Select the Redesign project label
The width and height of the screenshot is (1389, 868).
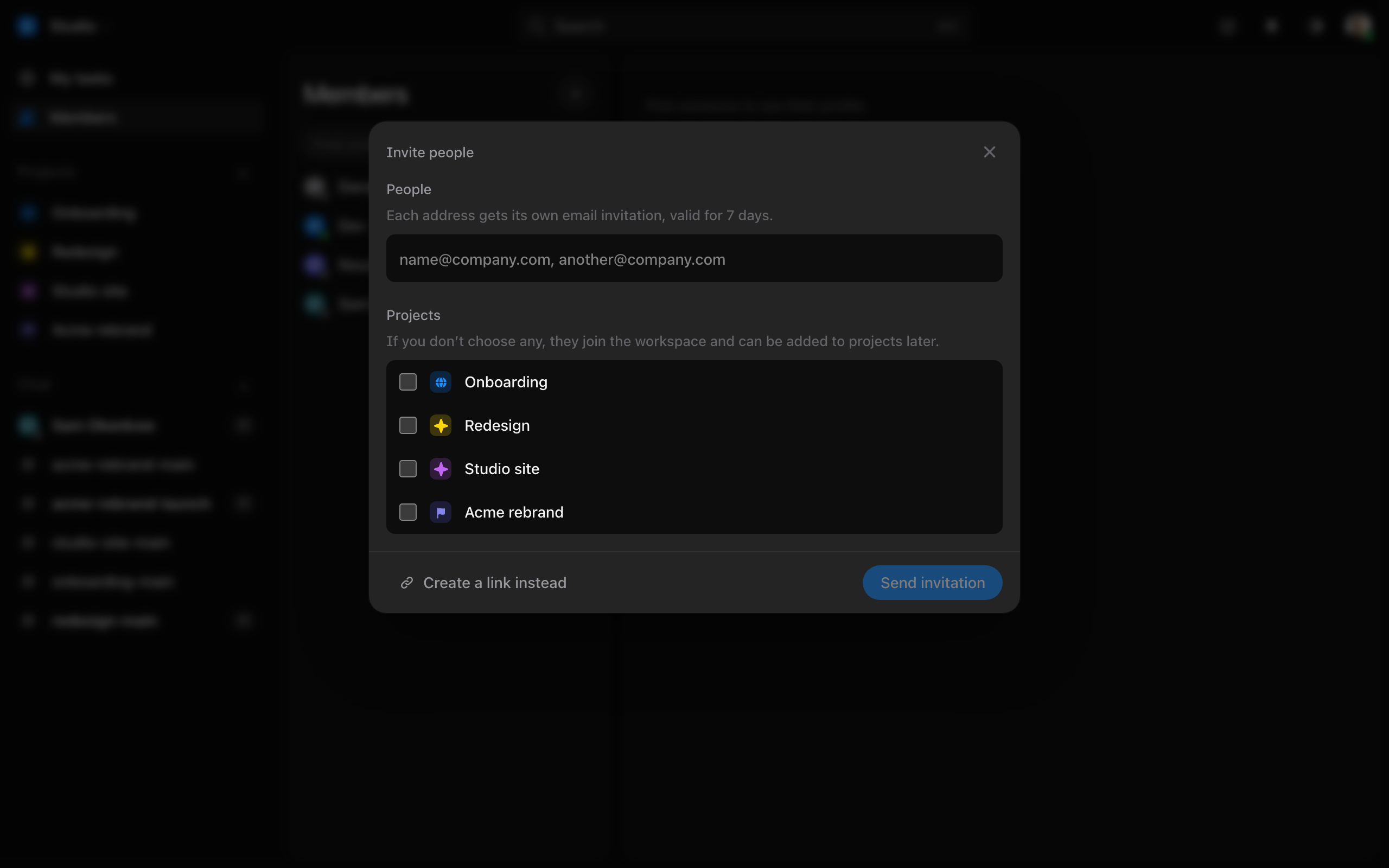coord(496,425)
